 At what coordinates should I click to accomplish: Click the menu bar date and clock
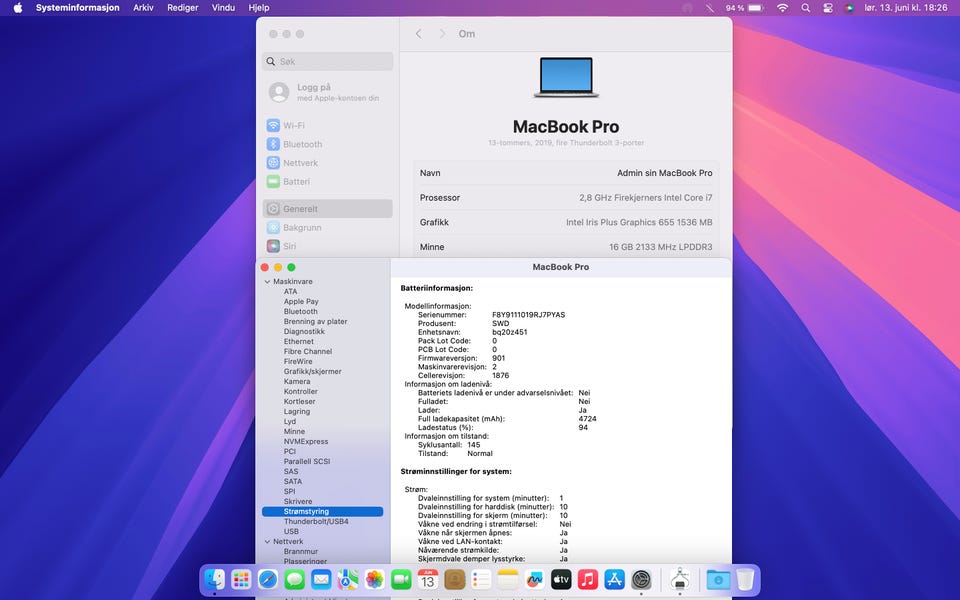tap(906, 8)
